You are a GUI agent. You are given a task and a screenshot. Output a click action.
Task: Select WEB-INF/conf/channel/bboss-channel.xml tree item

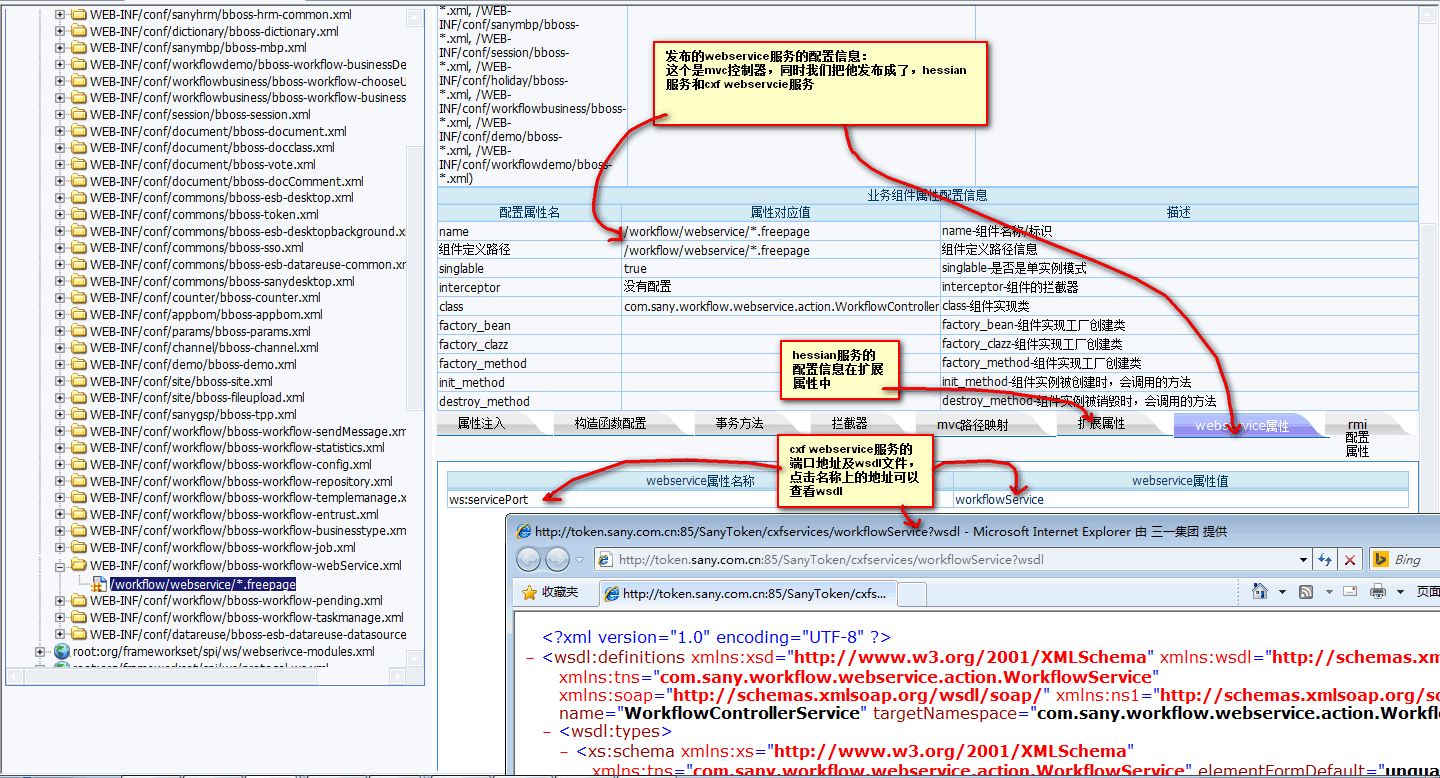pos(204,347)
